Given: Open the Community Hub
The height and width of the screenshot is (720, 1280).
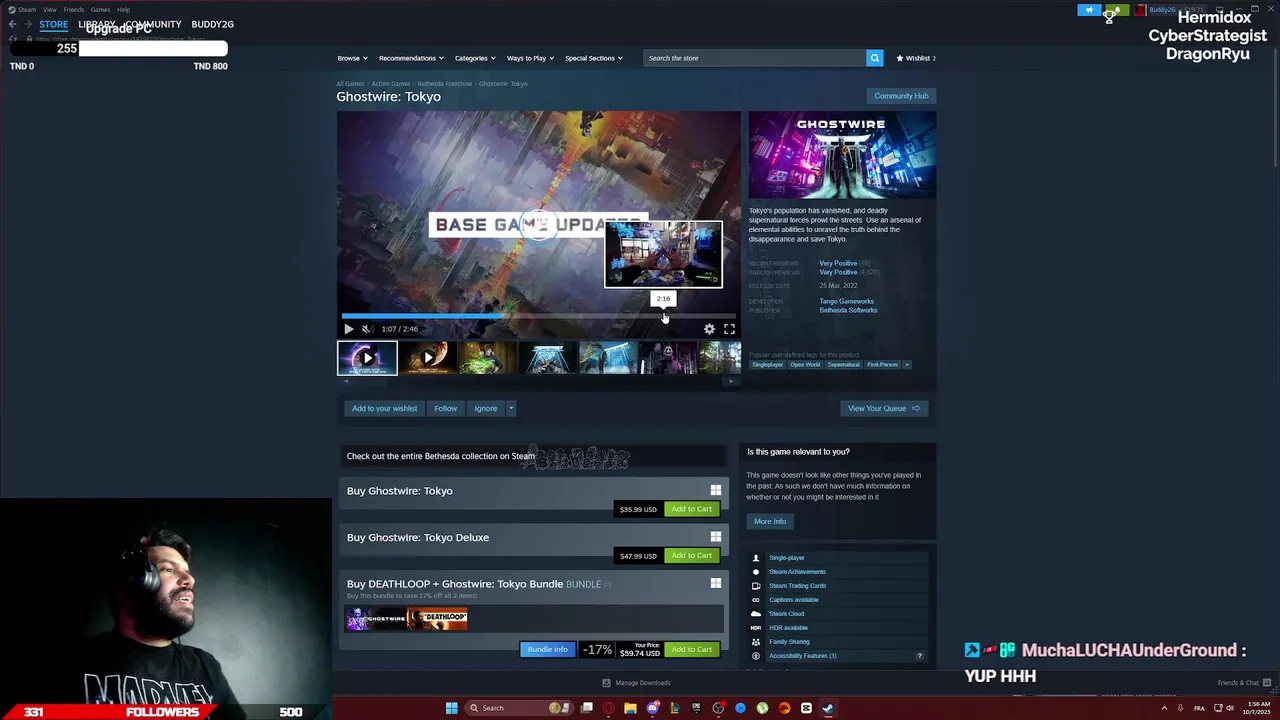Looking at the screenshot, I should (x=901, y=96).
